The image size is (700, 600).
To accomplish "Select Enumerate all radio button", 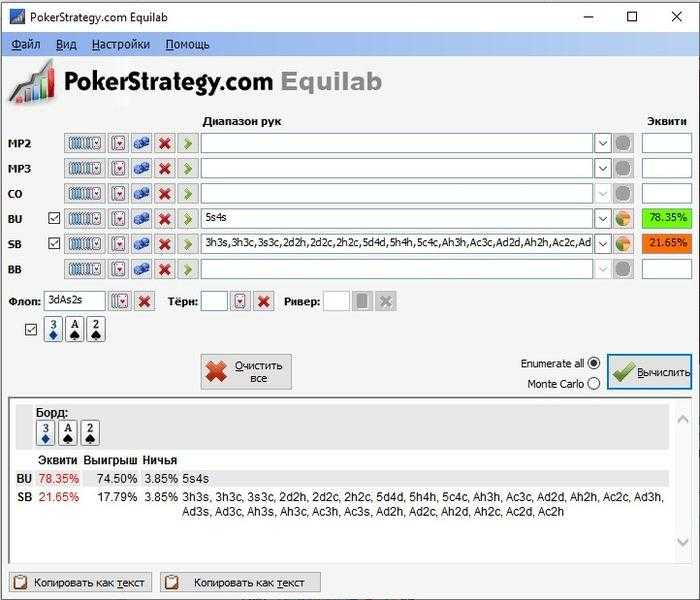I will pos(594,363).
